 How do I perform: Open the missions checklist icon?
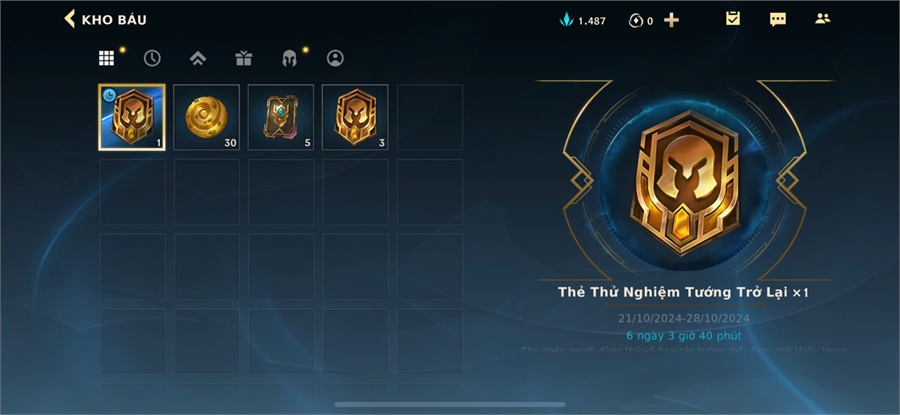tap(733, 19)
